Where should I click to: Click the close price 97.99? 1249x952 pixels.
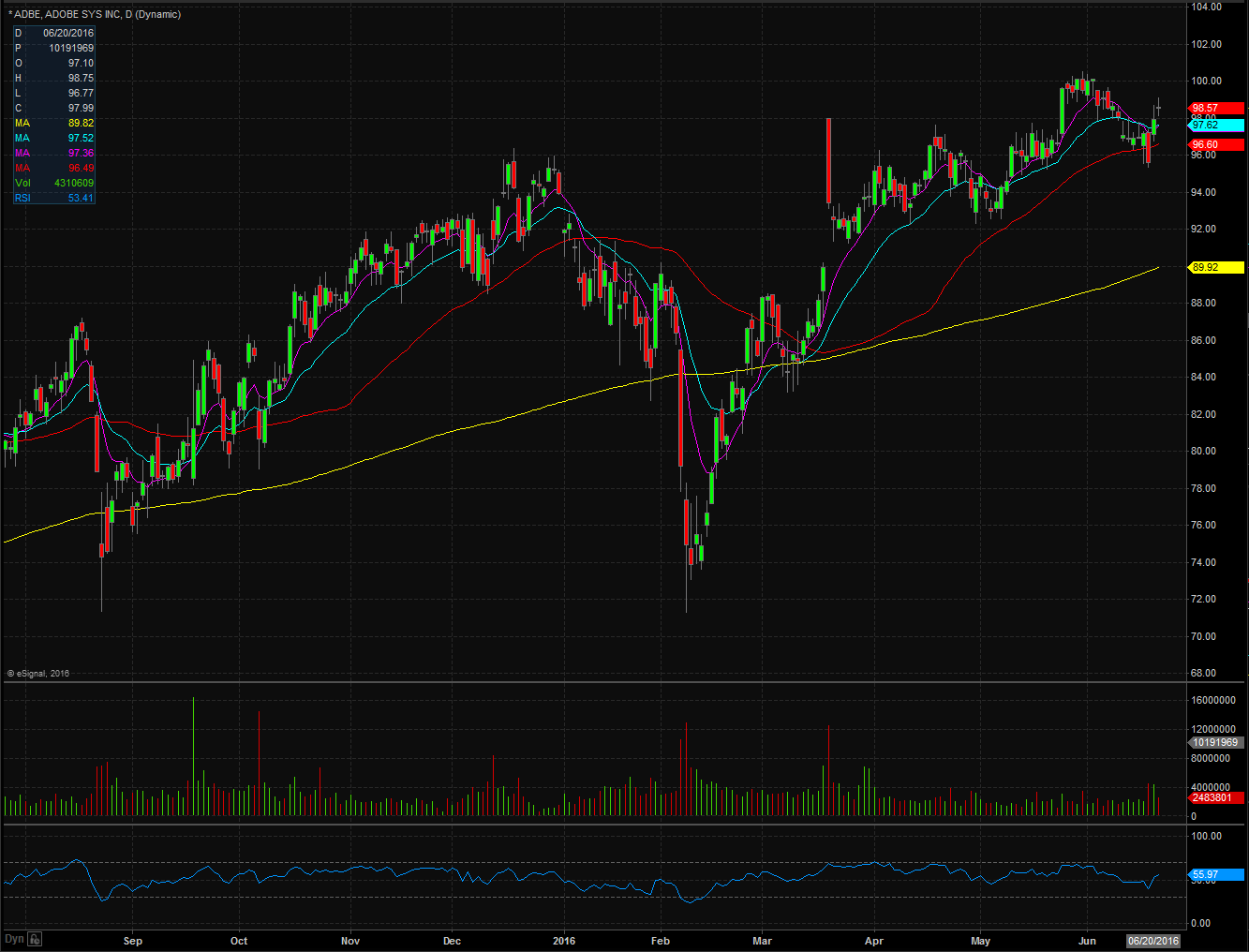click(81, 108)
